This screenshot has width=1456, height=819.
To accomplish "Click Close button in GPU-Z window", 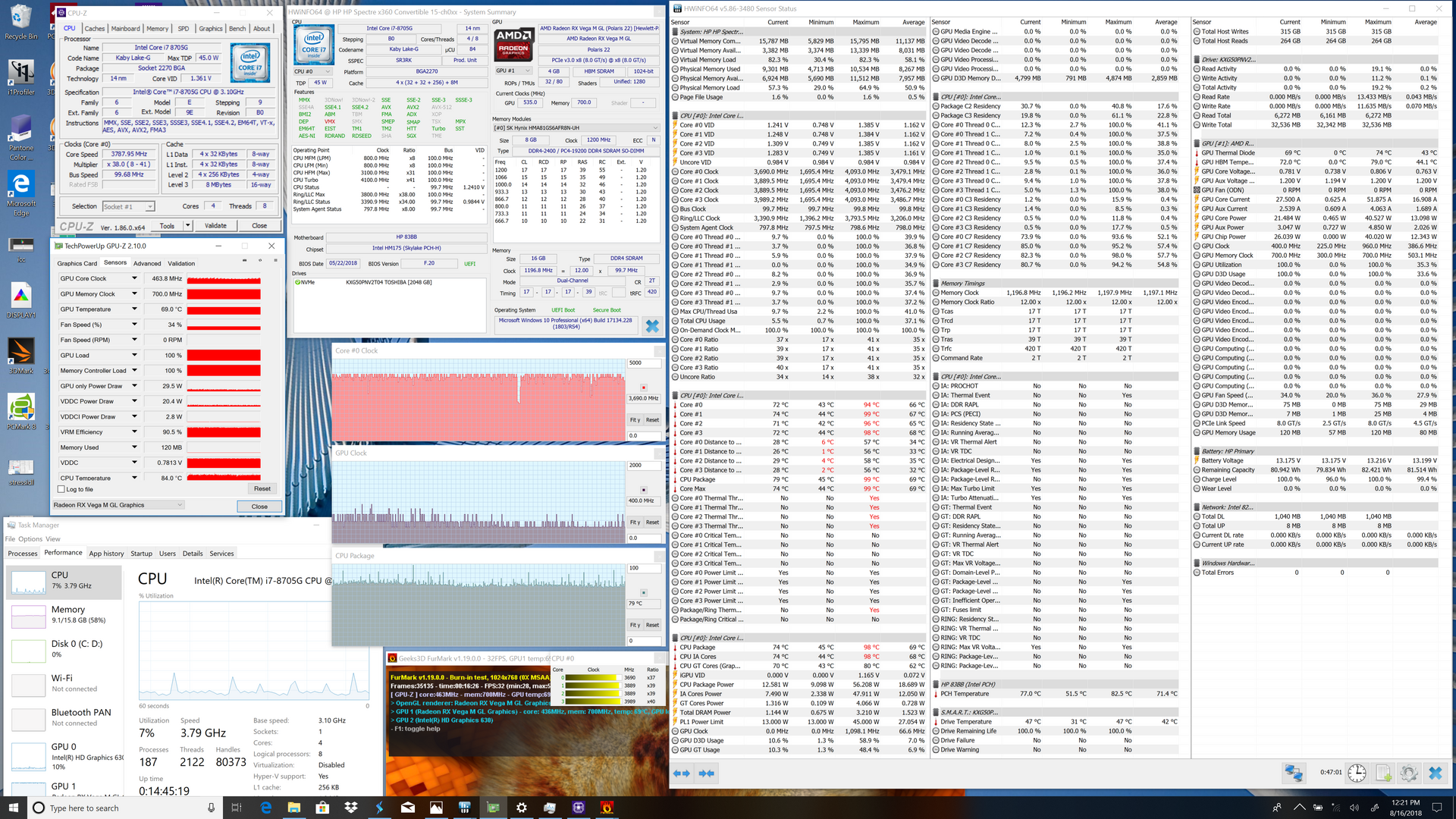I will [259, 507].
